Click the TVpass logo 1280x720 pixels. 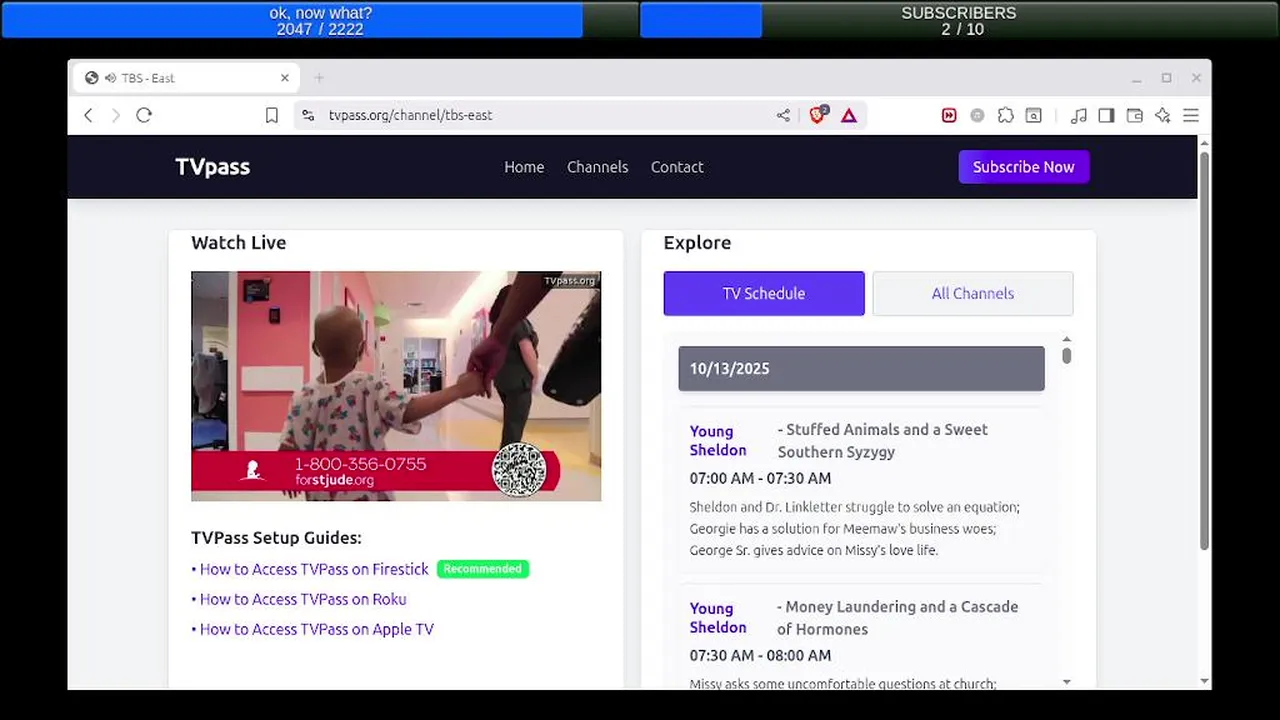212,167
